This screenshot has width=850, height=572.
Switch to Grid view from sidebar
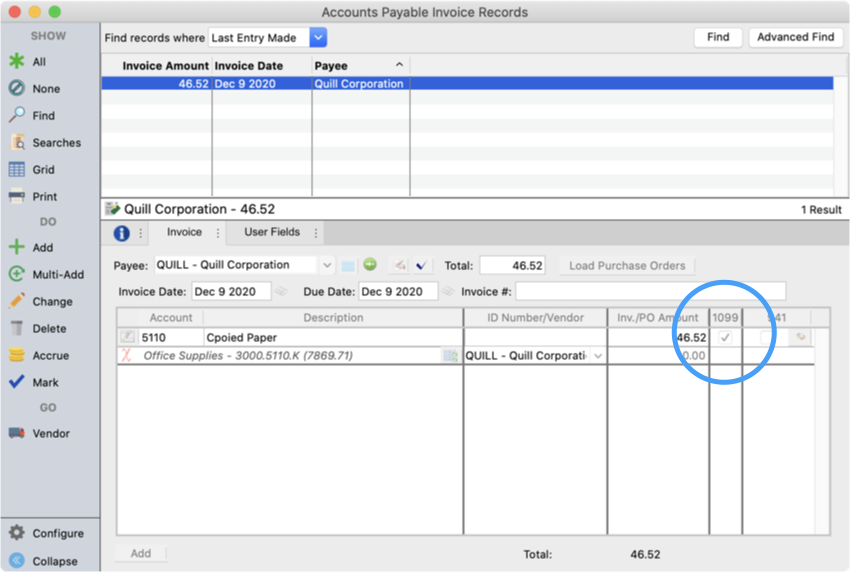click(16, 170)
